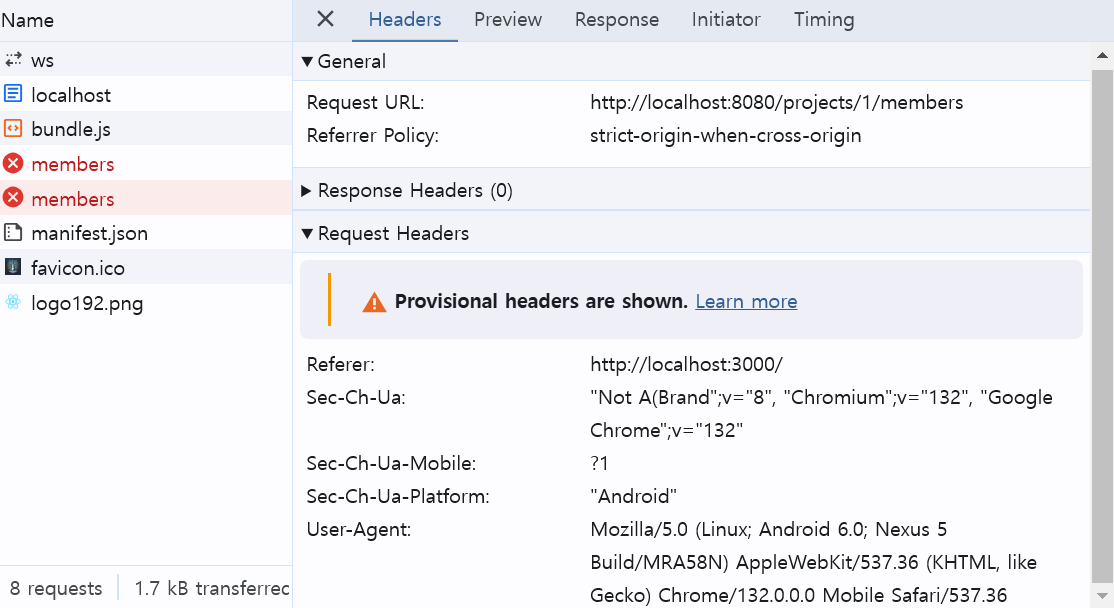Close the request details pane with X

[x=323, y=19]
